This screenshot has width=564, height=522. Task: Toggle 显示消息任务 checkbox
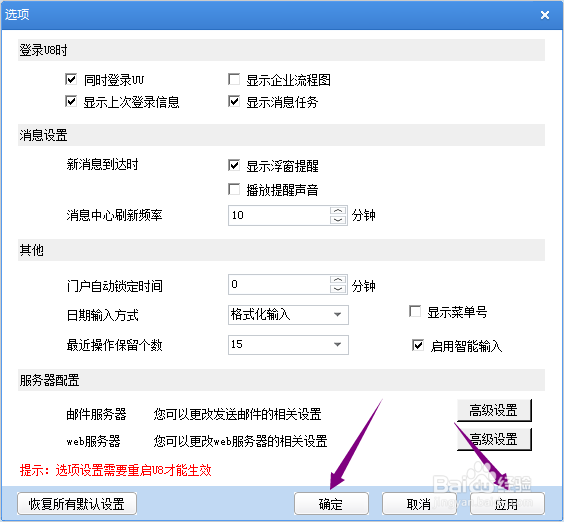234,101
